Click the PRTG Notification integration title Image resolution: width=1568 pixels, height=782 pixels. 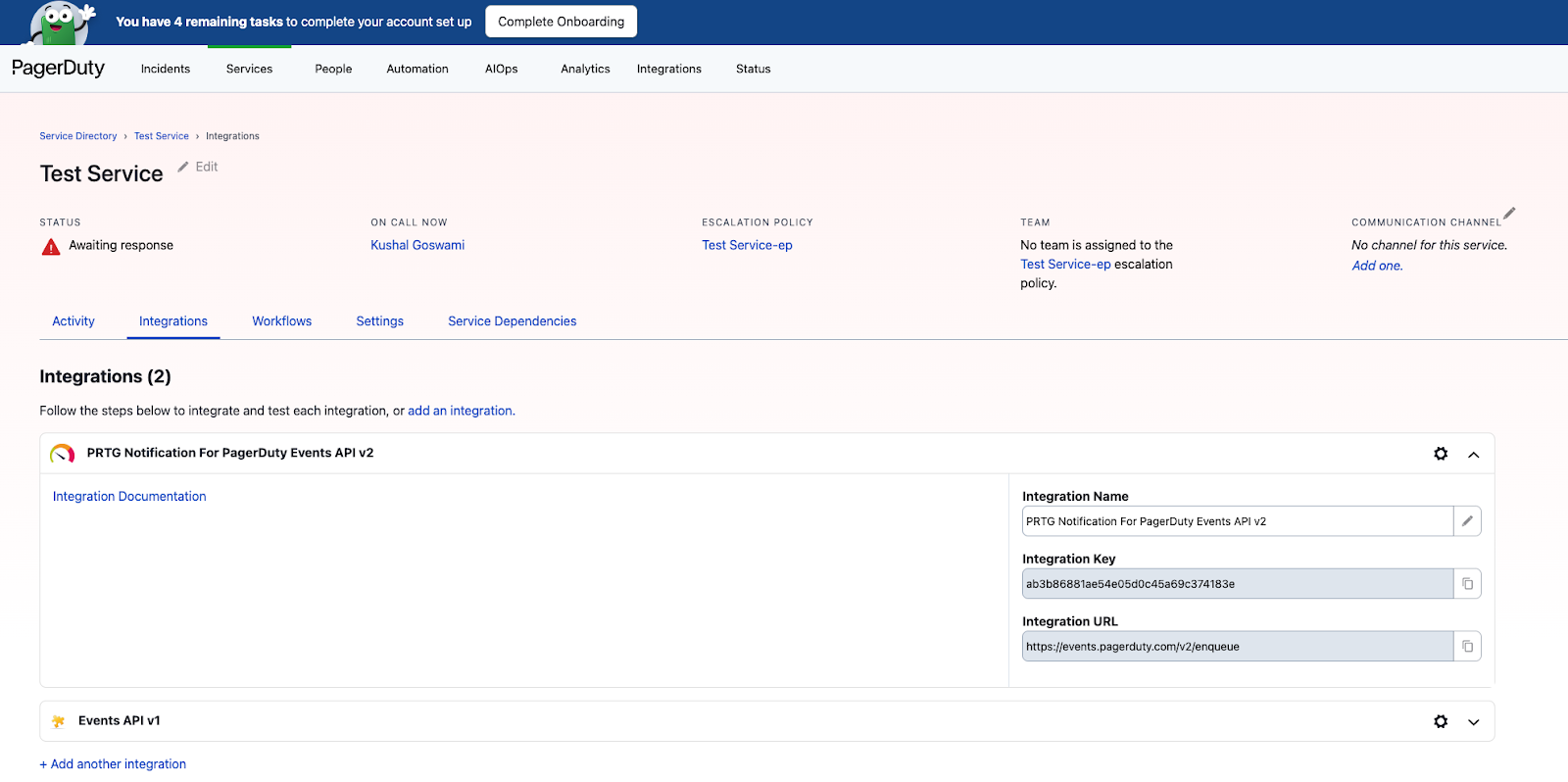point(230,453)
